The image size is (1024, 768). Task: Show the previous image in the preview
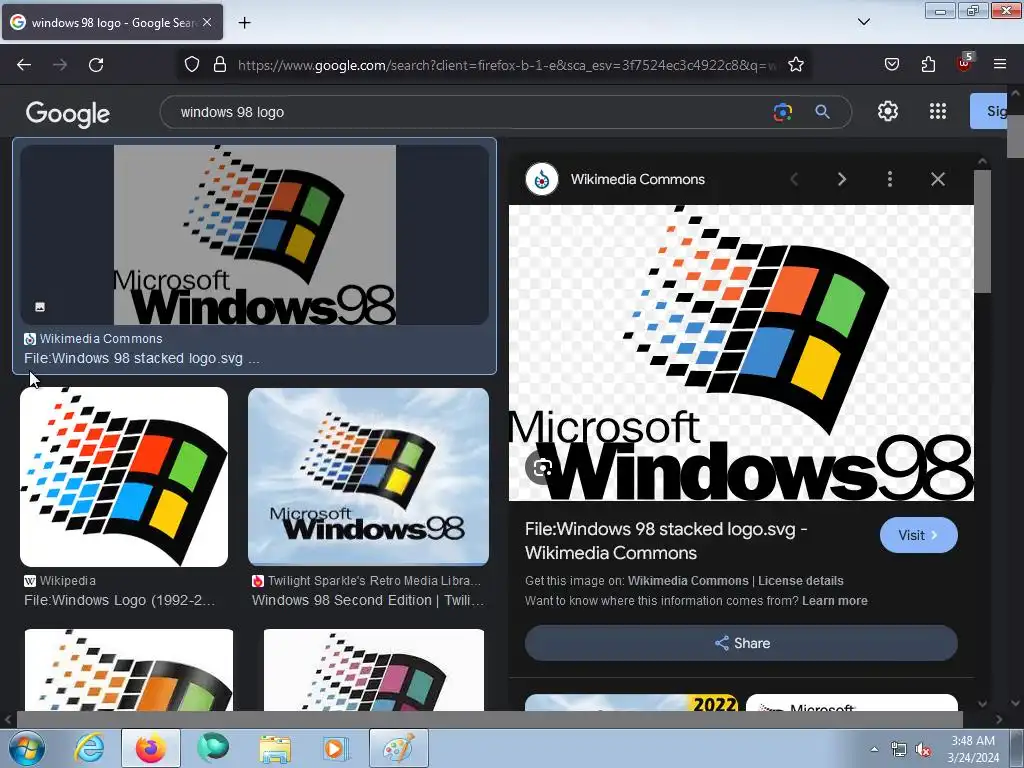[x=794, y=179]
